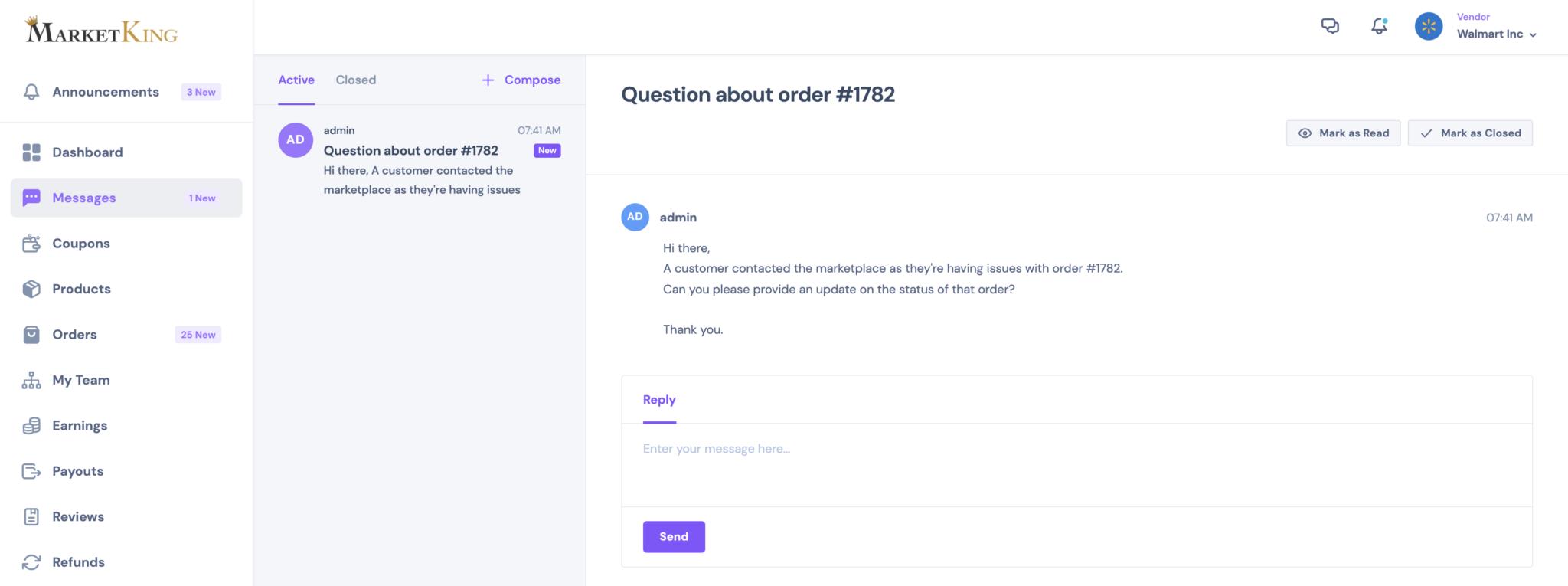This screenshot has height=586, width=1568.
Task: Open the notifications bell in header
Action: (x=1379, y=26)
